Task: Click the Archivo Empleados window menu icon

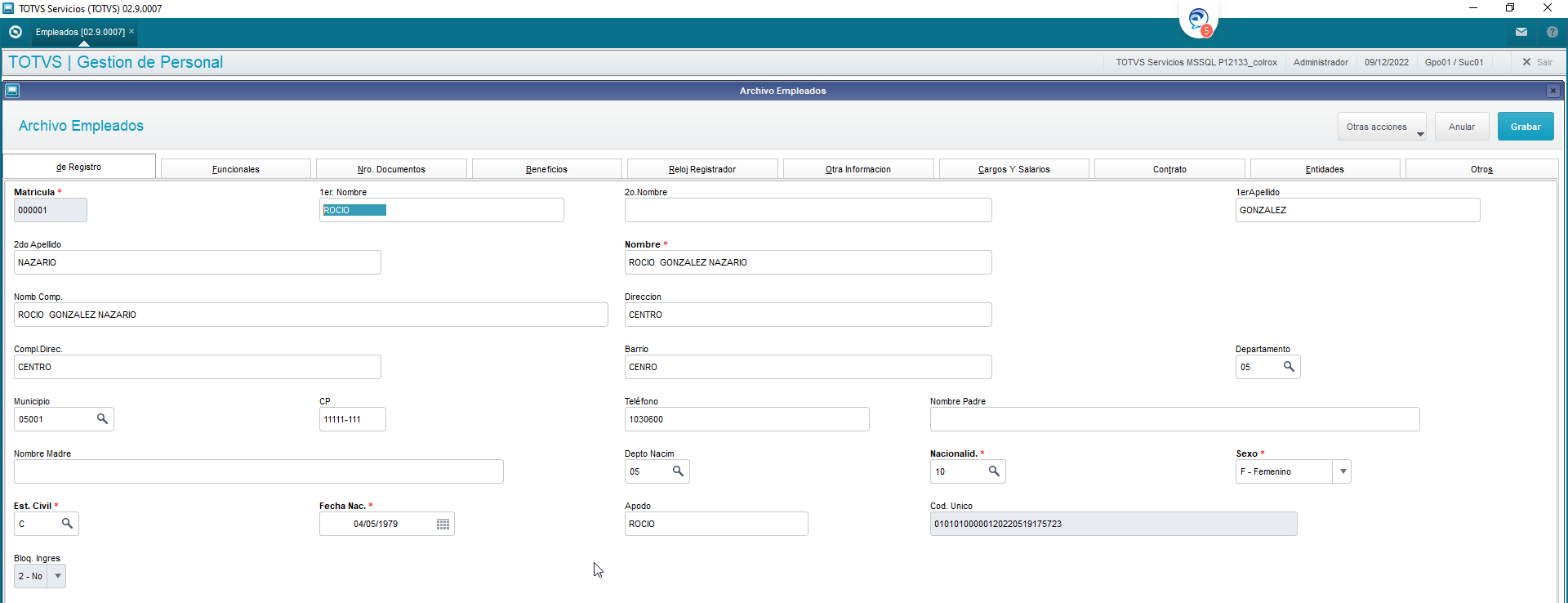Action: (12, 91)
